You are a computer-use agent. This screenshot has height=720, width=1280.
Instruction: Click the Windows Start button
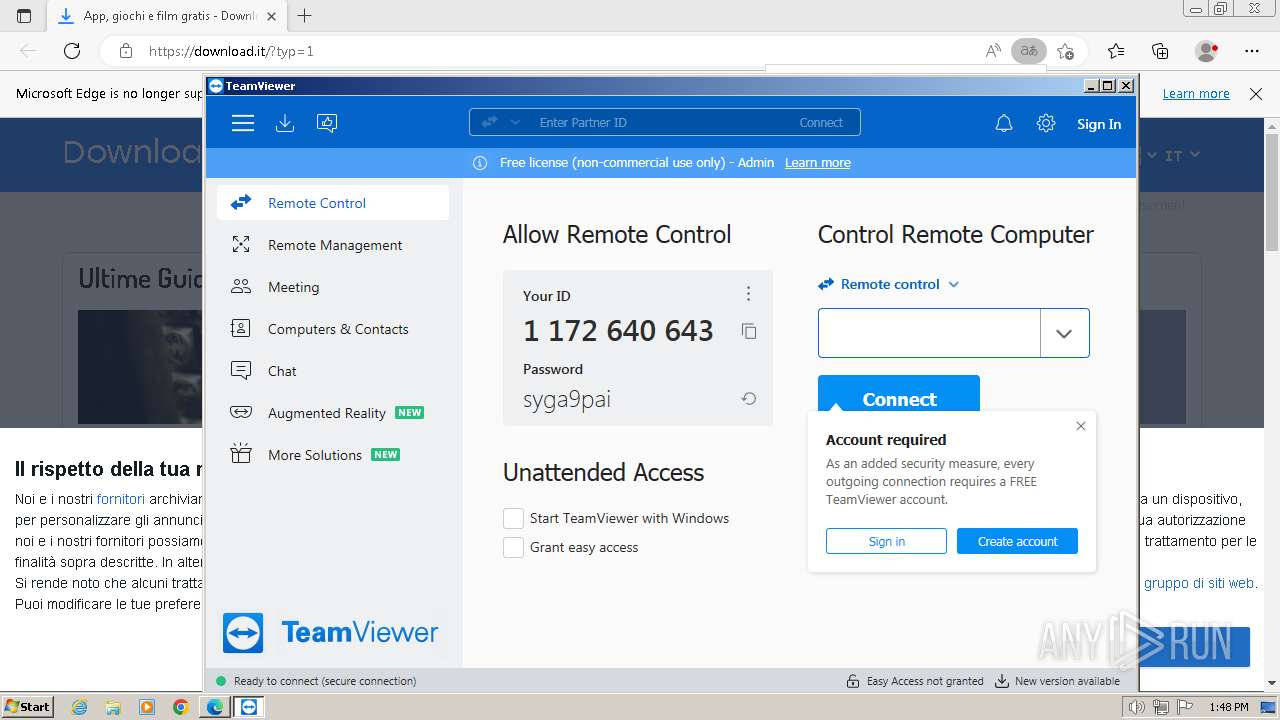point(28,707)
